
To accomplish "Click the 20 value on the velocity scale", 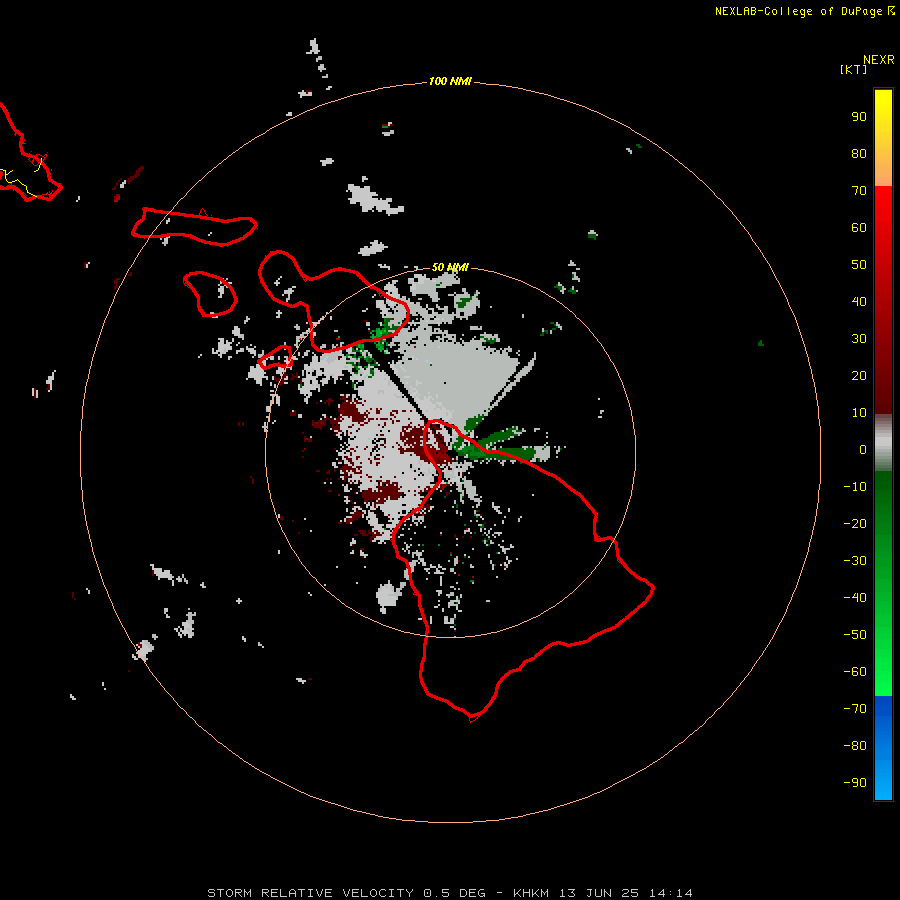I will tap(859, 375).
